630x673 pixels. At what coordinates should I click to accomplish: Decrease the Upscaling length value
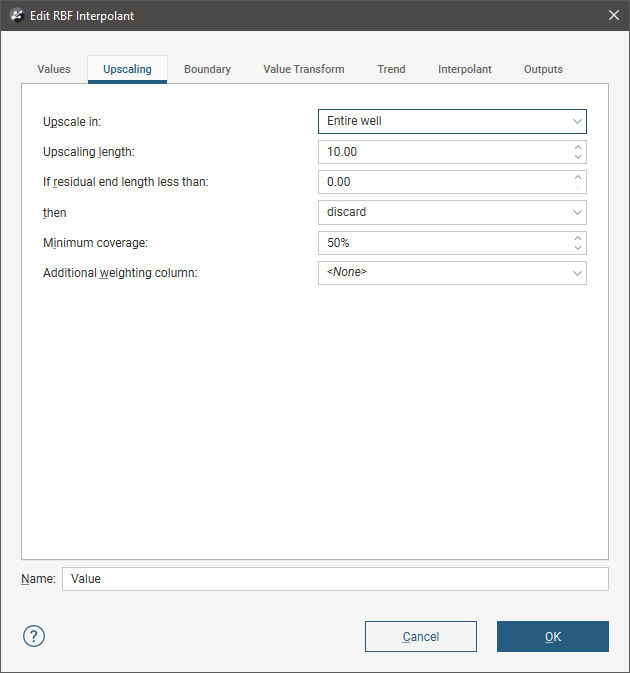[x=578, y=157]
